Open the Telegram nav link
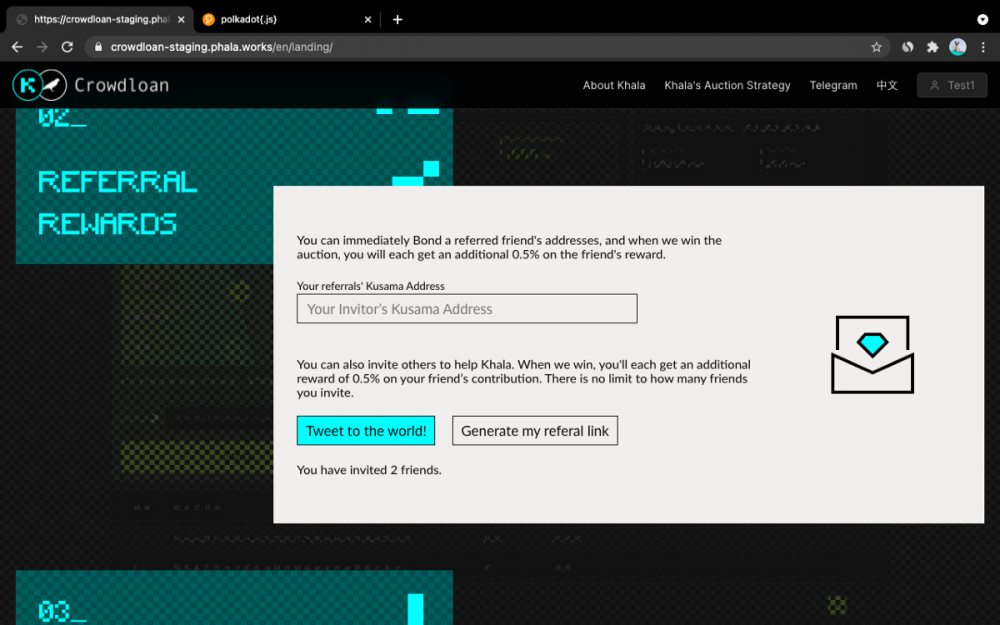 click(x=833, y=85)
